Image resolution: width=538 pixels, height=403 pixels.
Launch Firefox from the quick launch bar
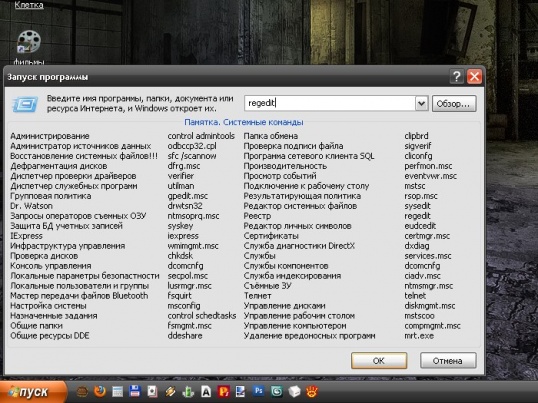[100, 391]
